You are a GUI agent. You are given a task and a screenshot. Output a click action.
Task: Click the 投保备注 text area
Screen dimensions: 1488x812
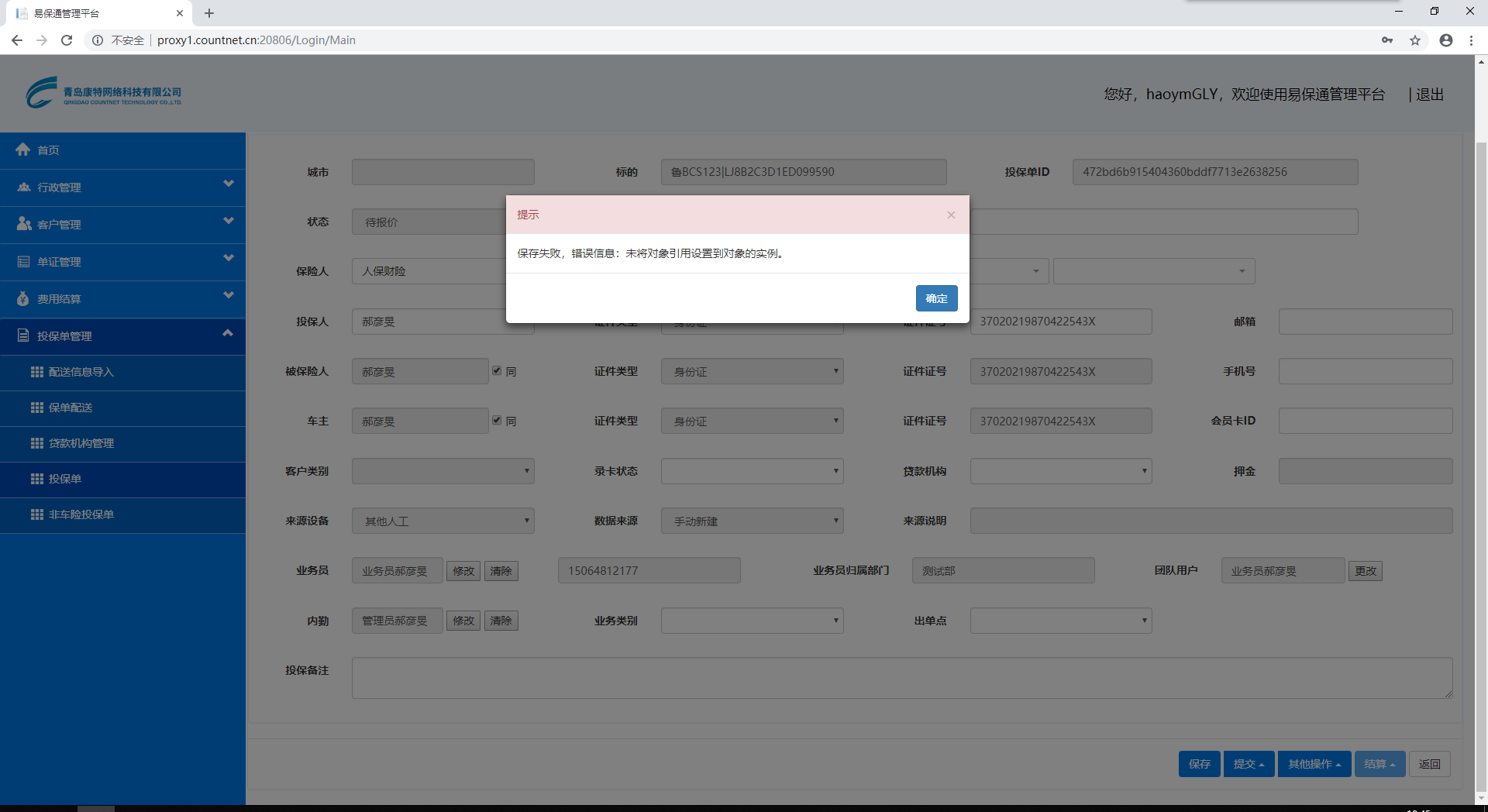(902, 678)
